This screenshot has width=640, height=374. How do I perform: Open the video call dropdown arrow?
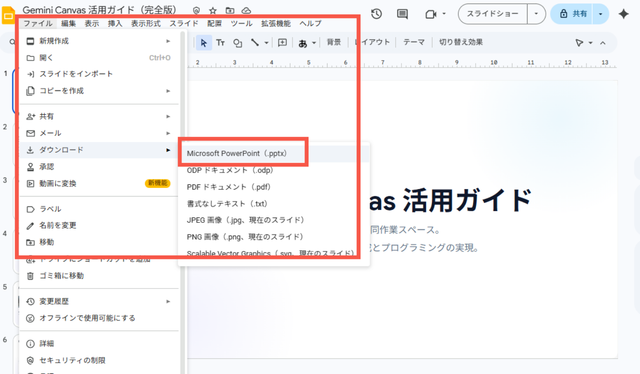tap(444, 14)
